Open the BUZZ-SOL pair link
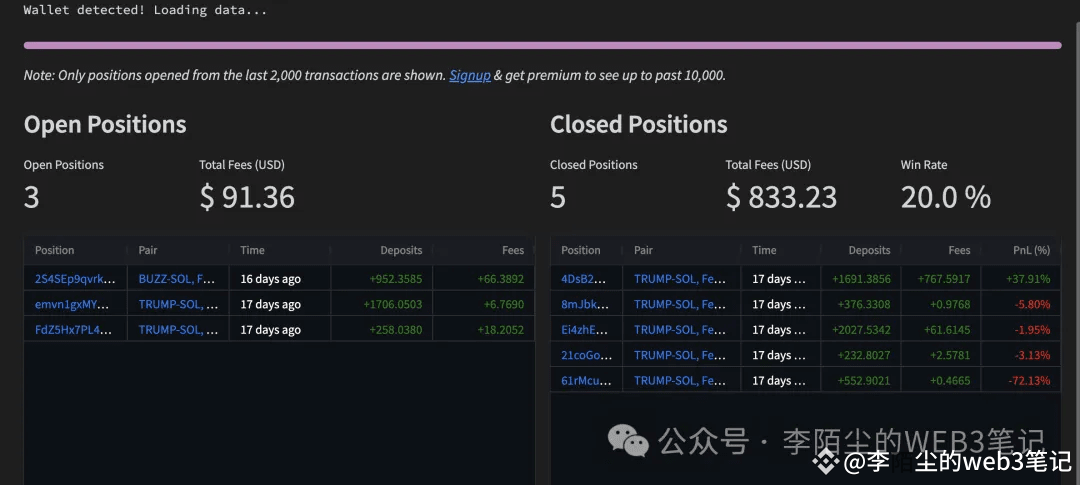Image resolution: width=1080 pixels, height=485 pixels. point(178,279)
